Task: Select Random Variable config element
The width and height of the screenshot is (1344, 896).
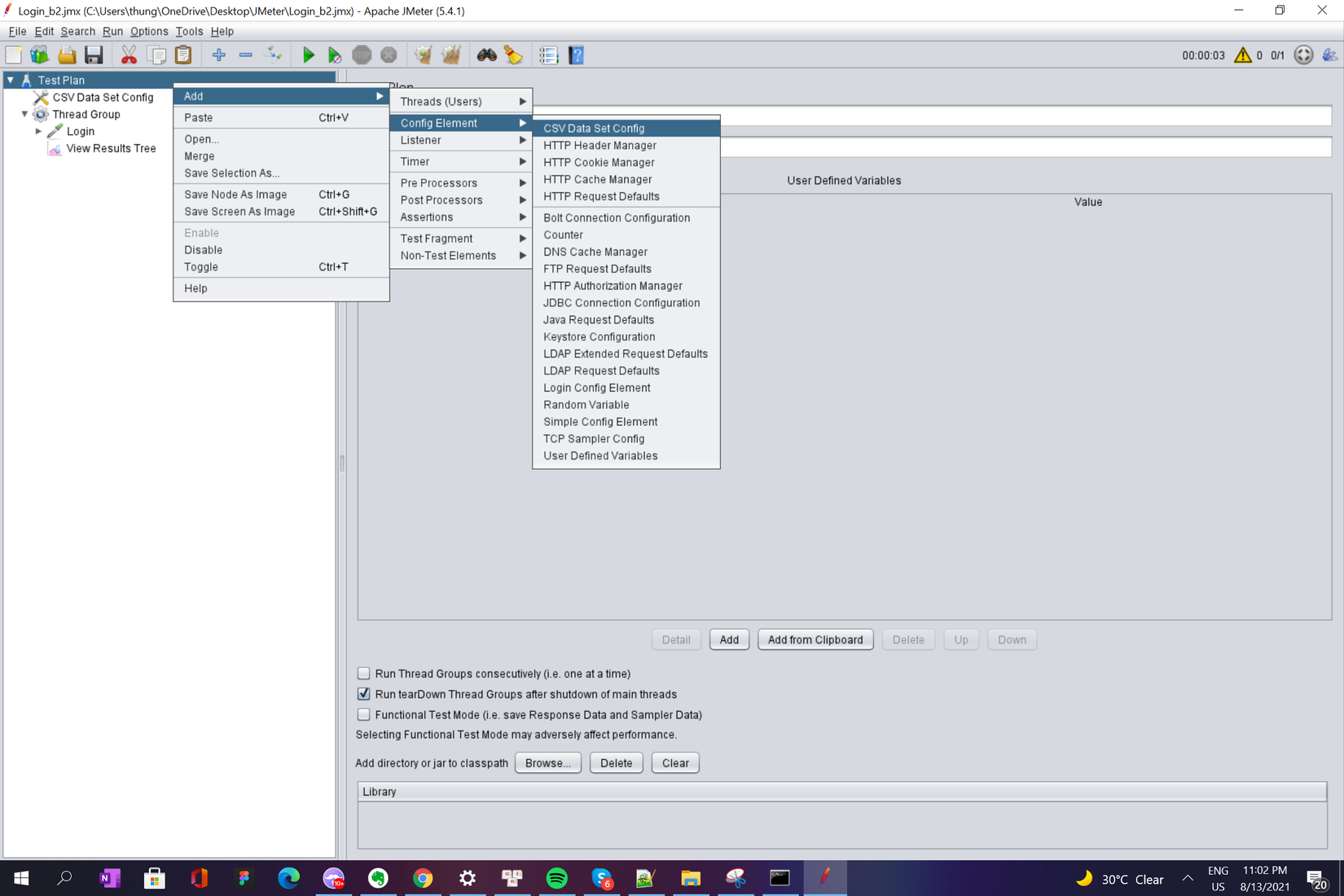Action: pos(626,404)
